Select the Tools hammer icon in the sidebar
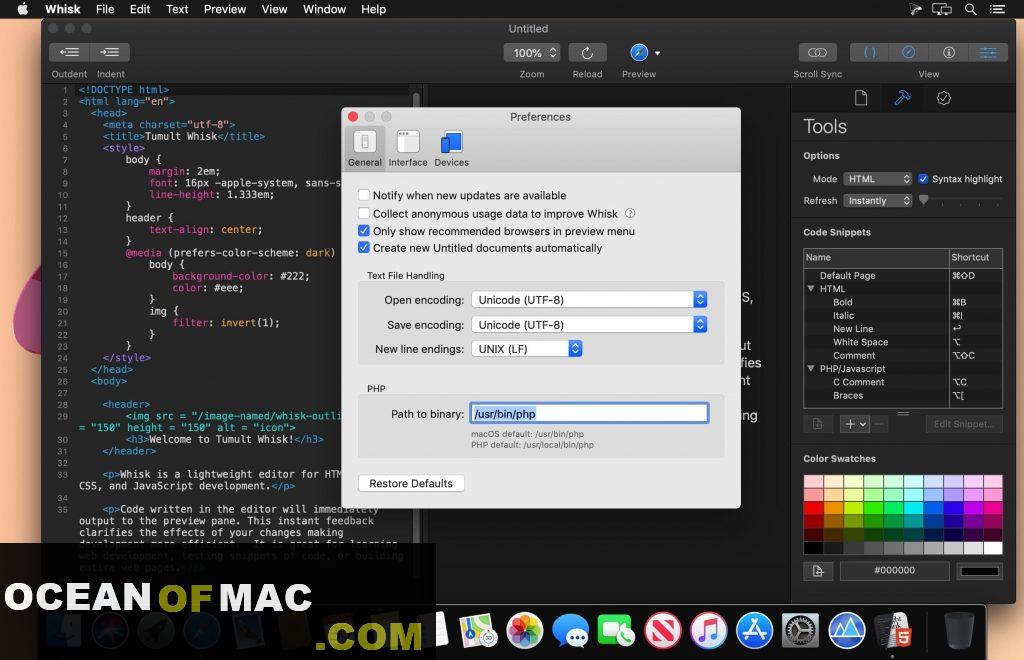 902,98
